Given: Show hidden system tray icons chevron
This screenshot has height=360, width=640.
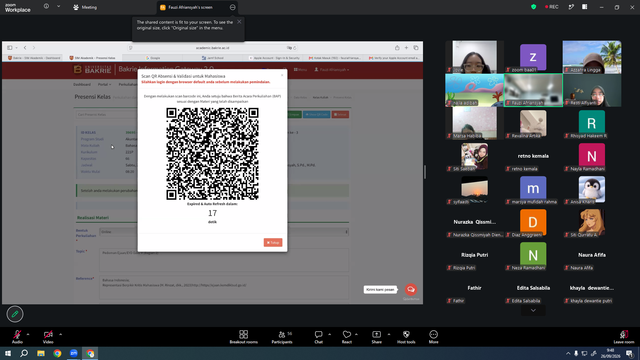Looking at the screenshot, I should 568,353.
